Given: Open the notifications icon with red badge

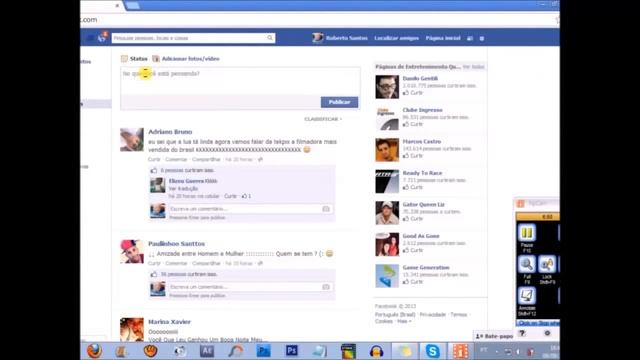Looking at the screenshot, I should (x=102, y=38).
